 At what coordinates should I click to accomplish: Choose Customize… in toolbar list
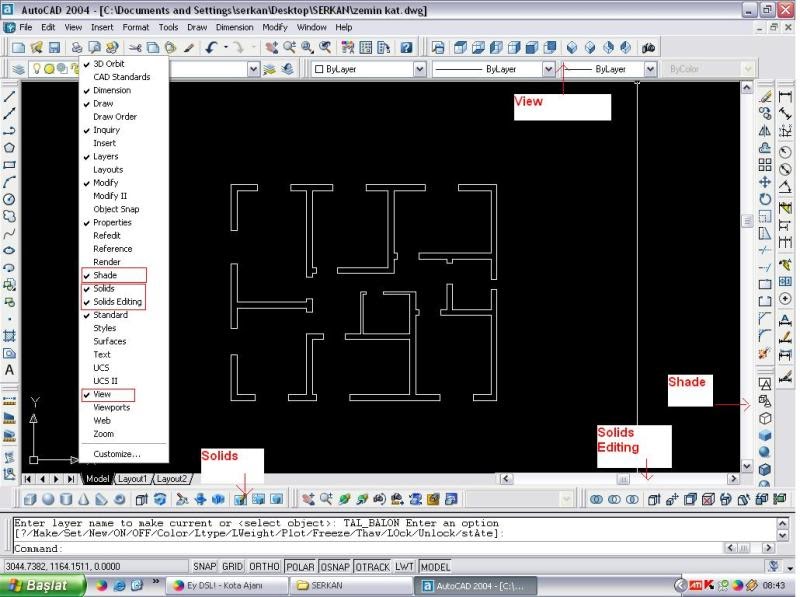117,454
